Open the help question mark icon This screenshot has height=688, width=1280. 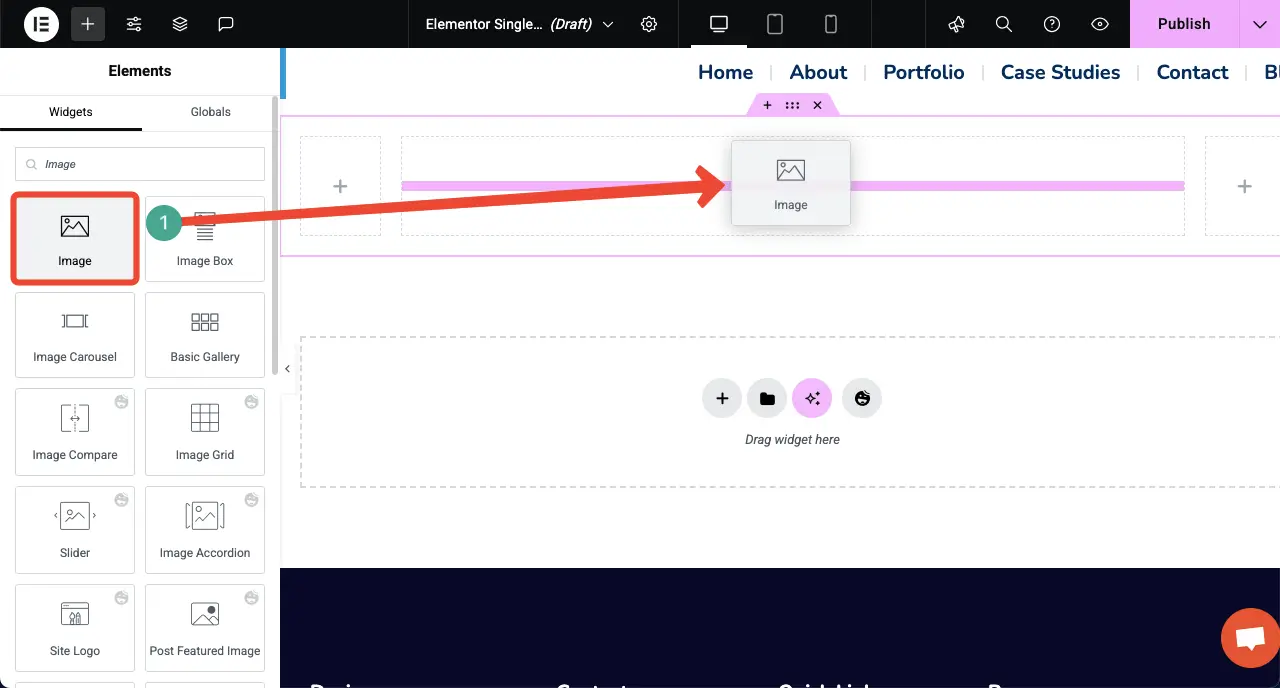click(x=1052, y=24)
